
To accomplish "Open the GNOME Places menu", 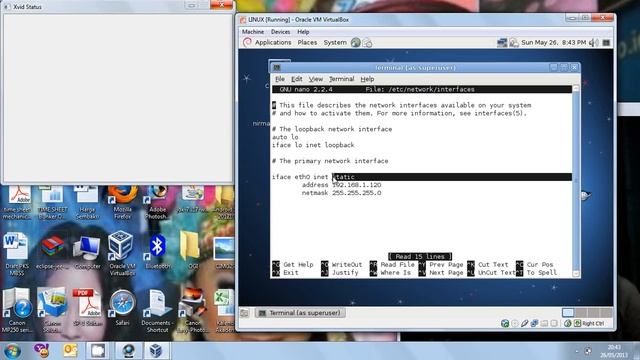I will 307,42.
